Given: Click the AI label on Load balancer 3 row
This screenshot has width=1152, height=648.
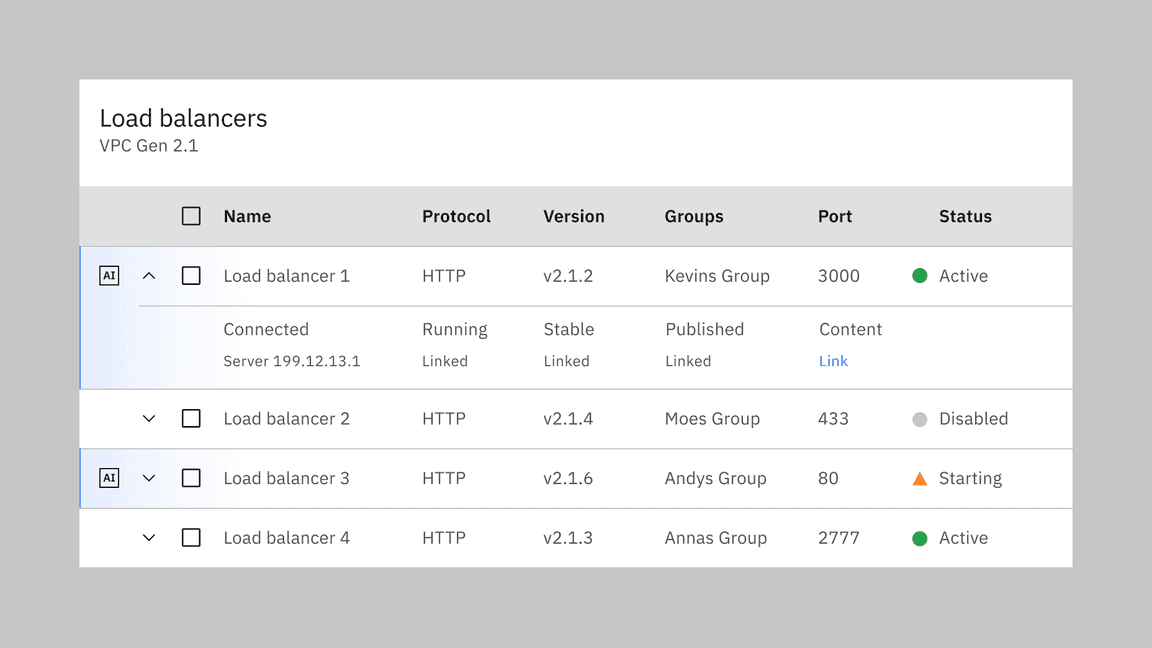Looking at the screenshot, I should [109, 478].
